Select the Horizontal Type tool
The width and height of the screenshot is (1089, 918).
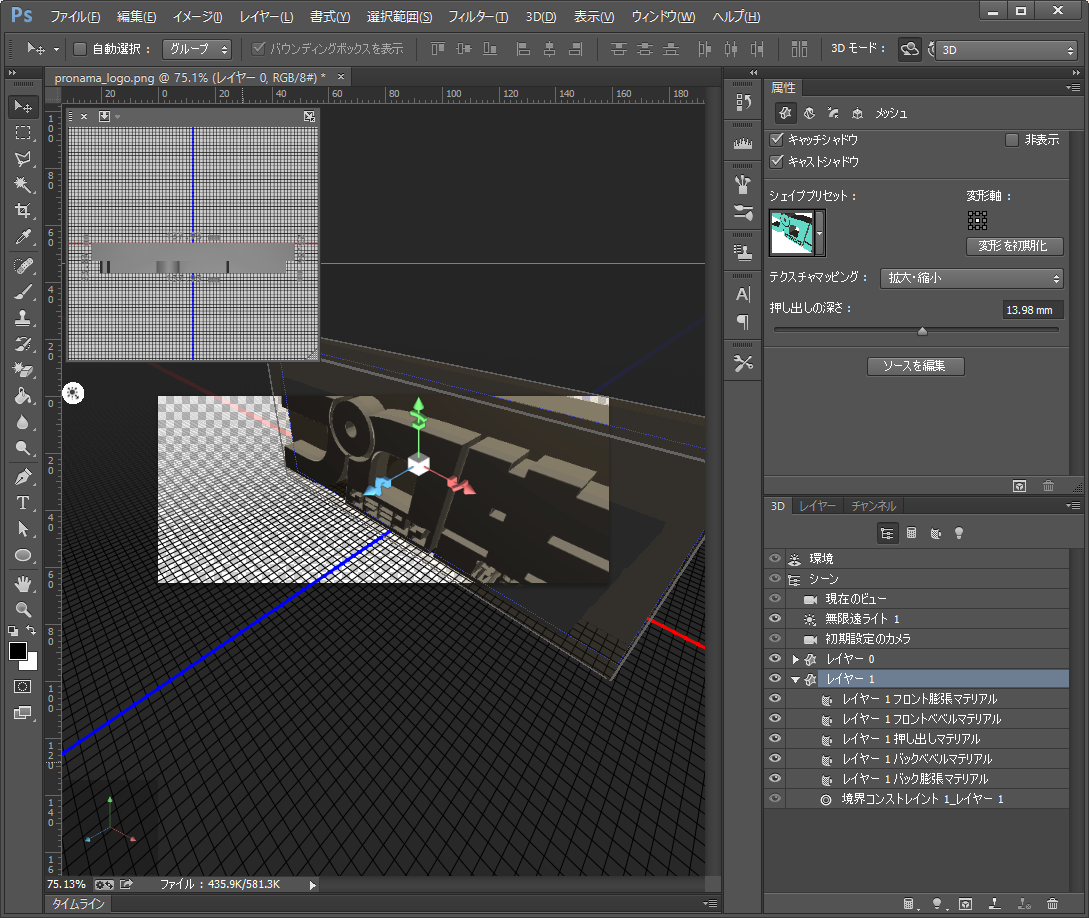coord(23,503)
